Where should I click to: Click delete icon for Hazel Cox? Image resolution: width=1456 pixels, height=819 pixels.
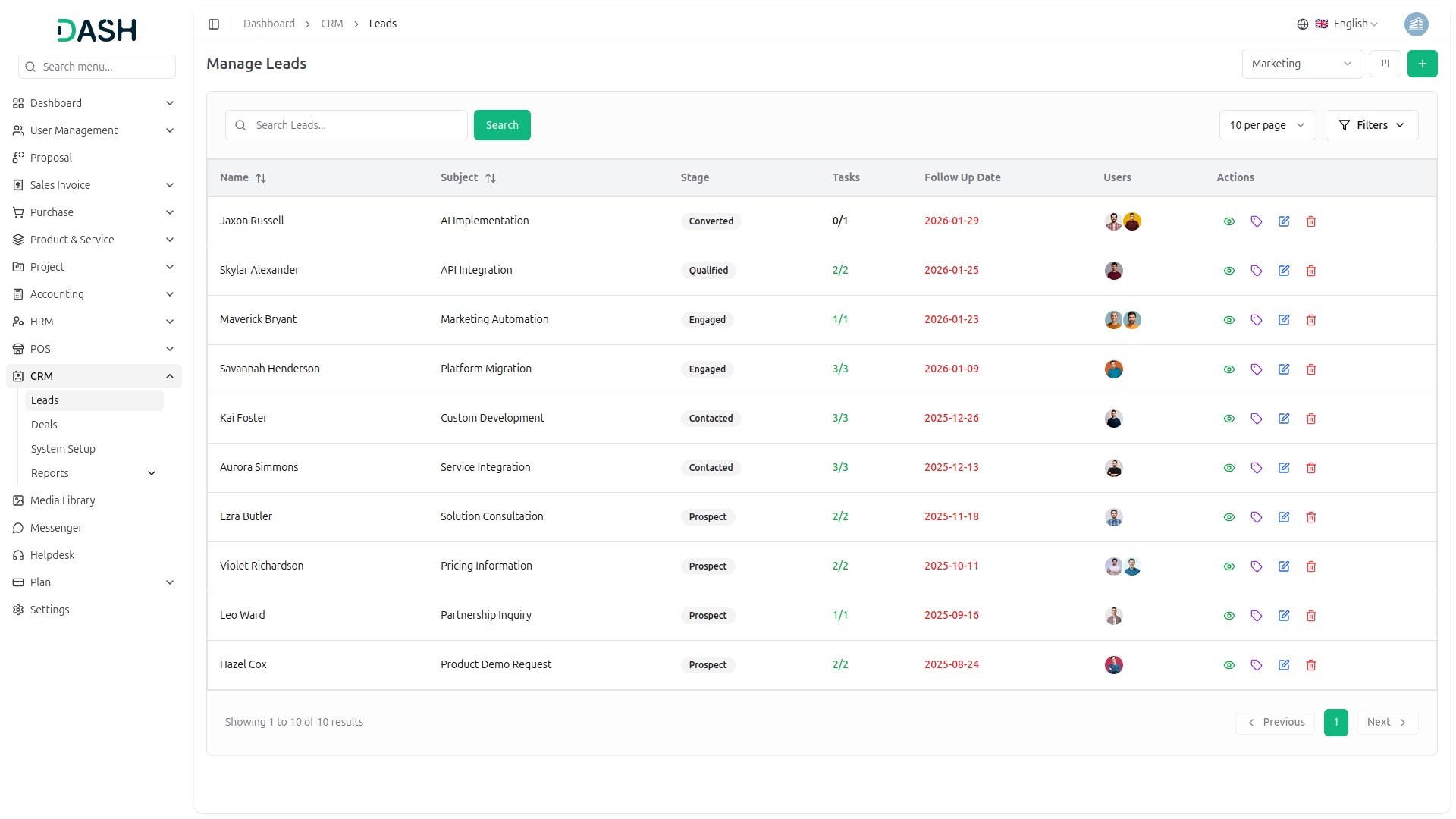point(1311,665)
